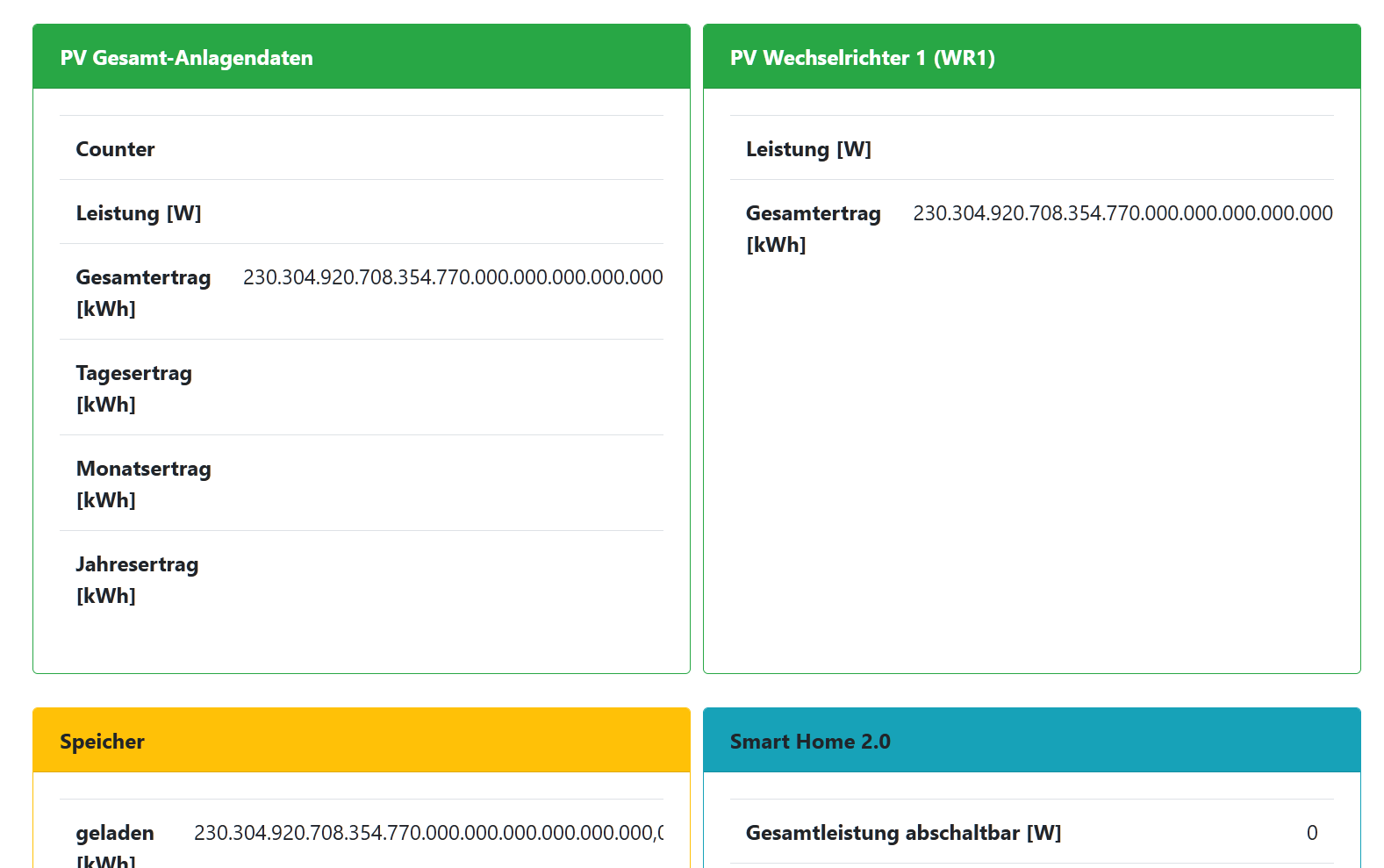Click the PV Wechselrichter 1 (WR1) header
This screenshot has height=868, width=1384.
(x=862, y=58)
